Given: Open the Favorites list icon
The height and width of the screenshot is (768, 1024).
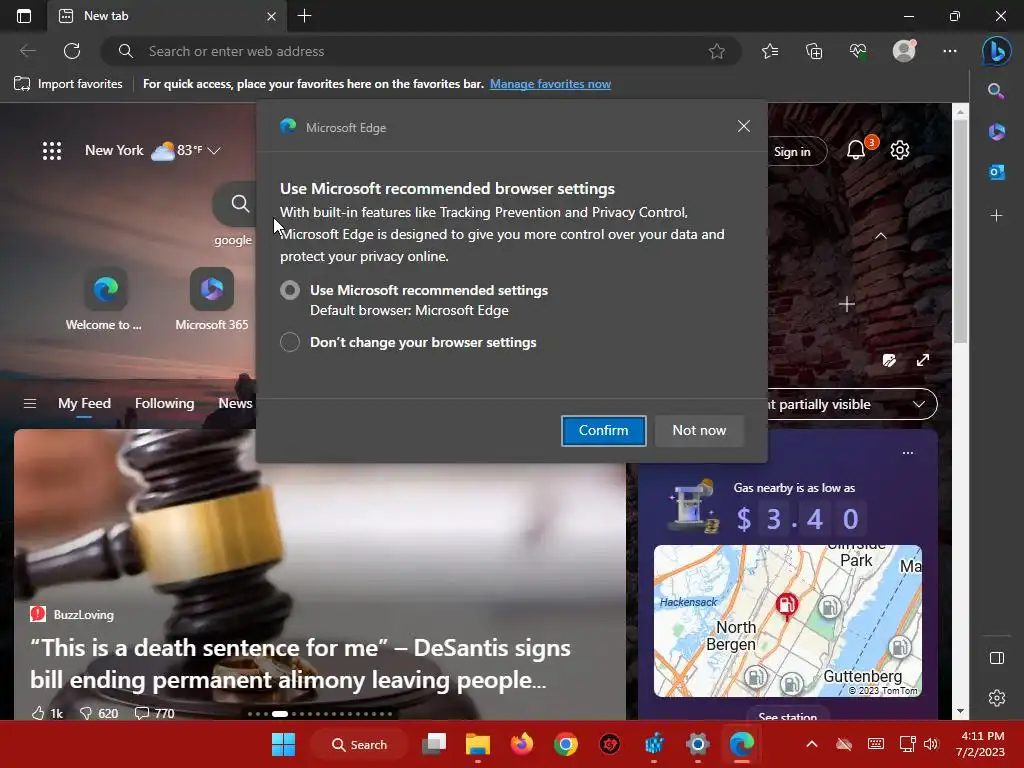Looking at the screenshot, I should click(x=770, y=51).
